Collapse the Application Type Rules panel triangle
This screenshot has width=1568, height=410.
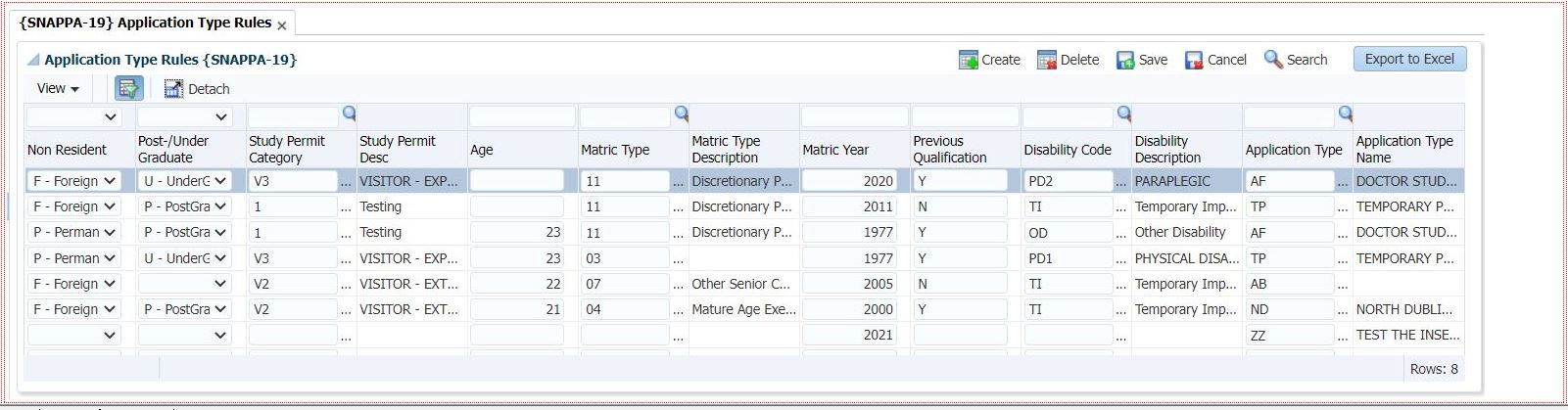point(32,60)
